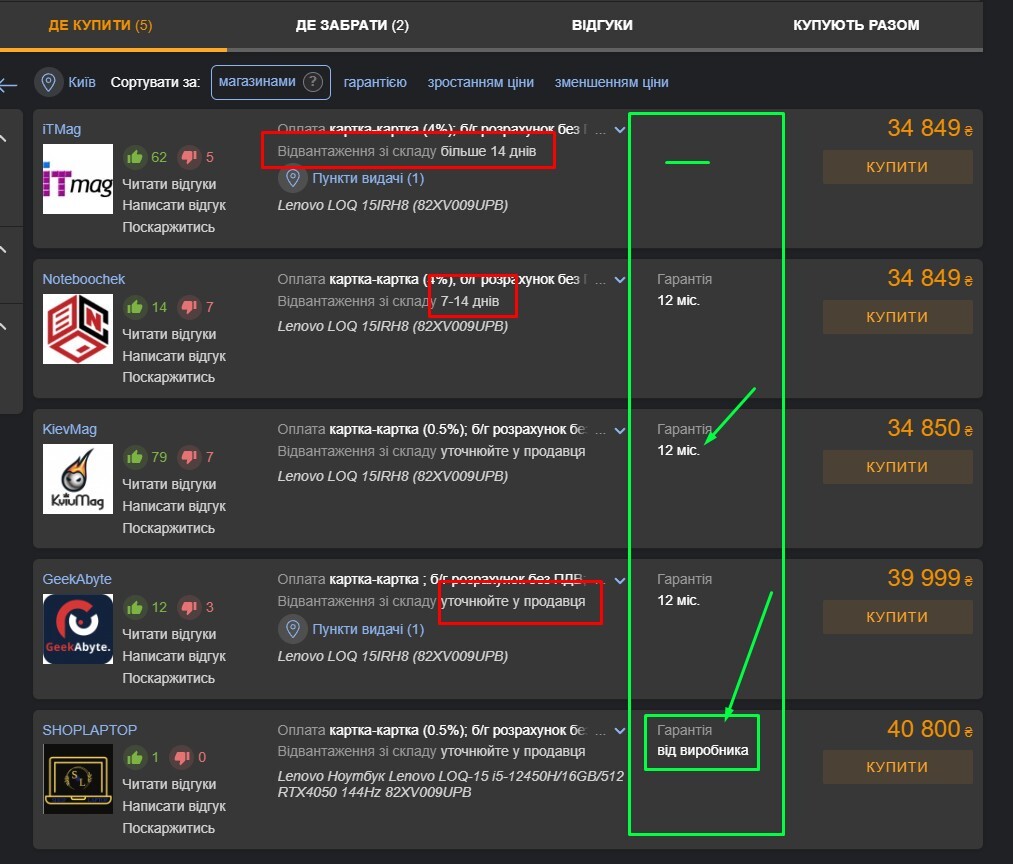This screenshot has height=864, width=1013.
Task: Click thumbs-up icon for GeekAbyte
Action: coord(134,607)
